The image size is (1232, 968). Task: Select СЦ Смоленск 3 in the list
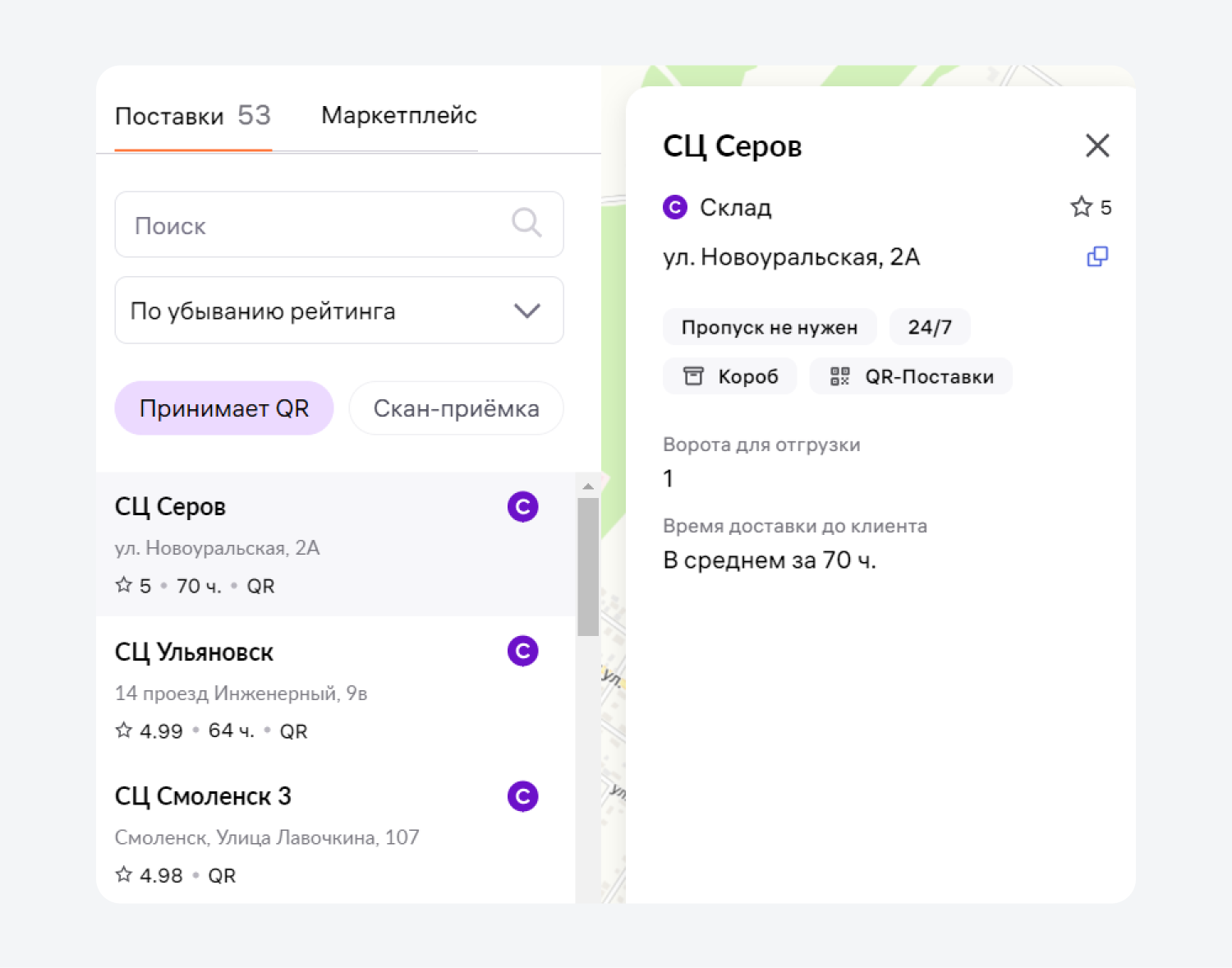[336, 833]
